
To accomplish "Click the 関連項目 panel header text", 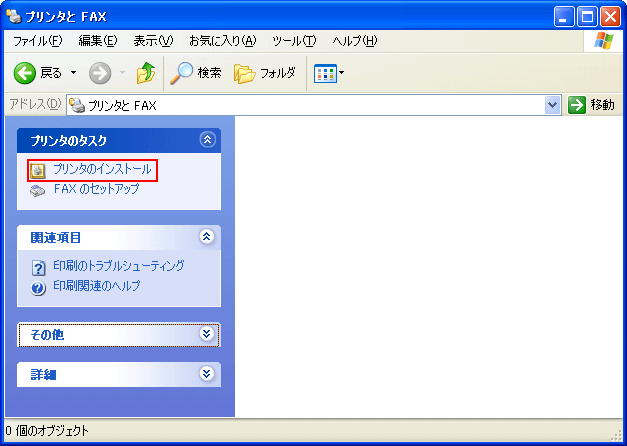I will pyautogui.click(x=56, y=238).
